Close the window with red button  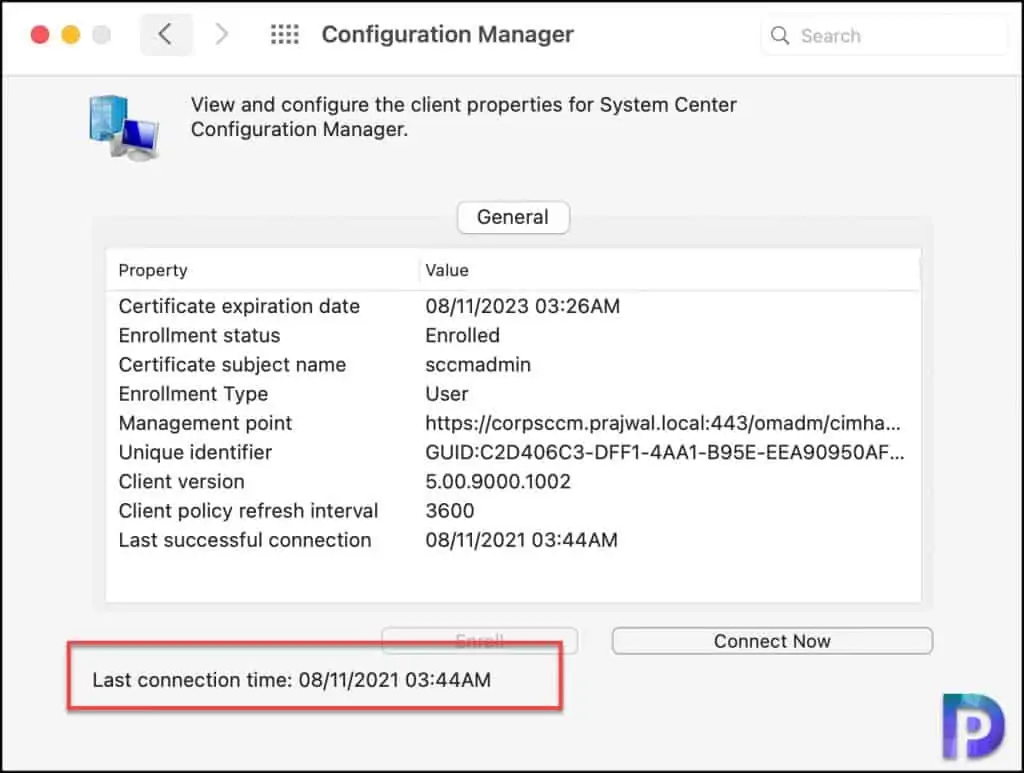(x=40, y=35)
